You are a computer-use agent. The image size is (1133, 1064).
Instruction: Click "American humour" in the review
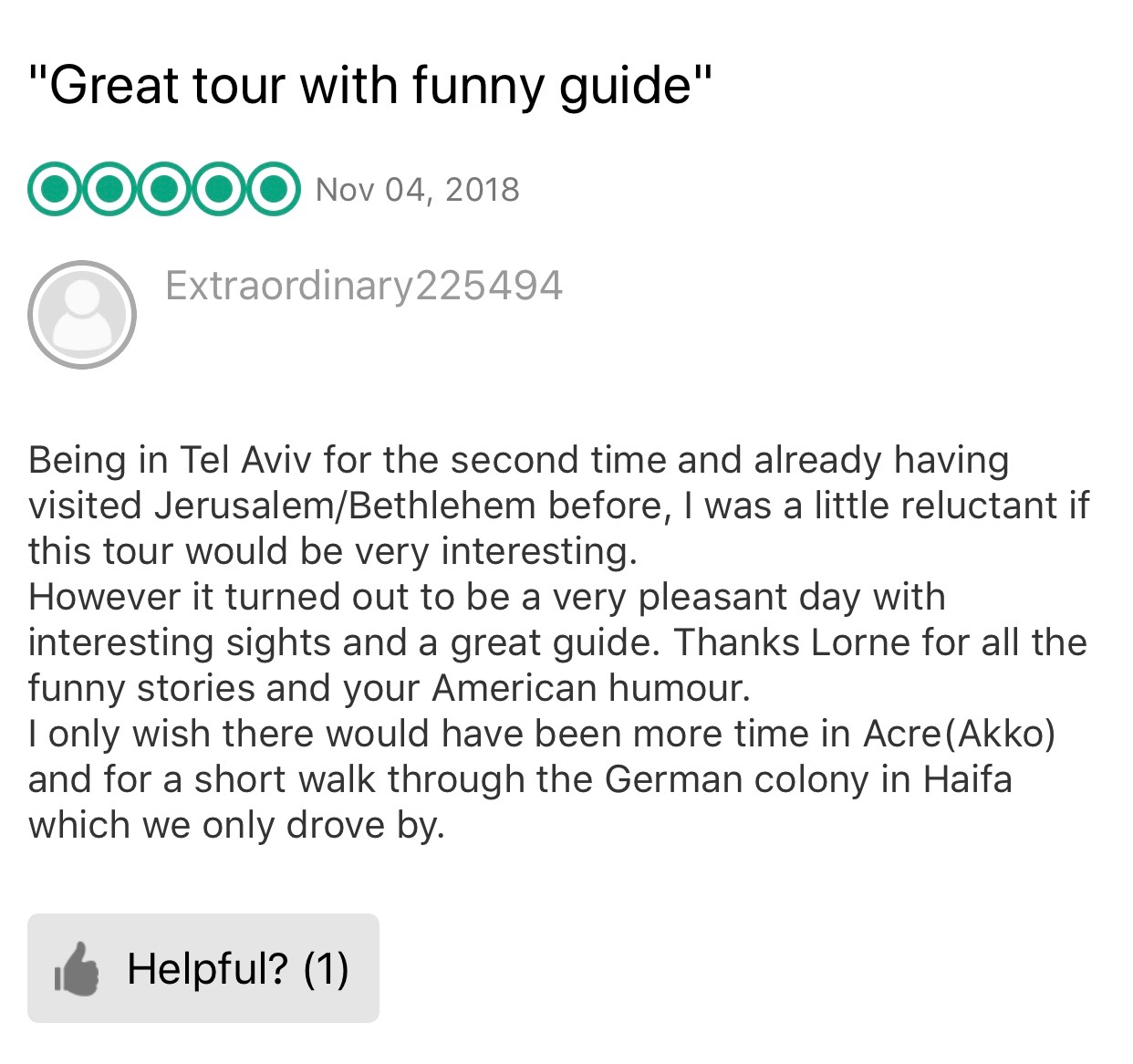589,688
